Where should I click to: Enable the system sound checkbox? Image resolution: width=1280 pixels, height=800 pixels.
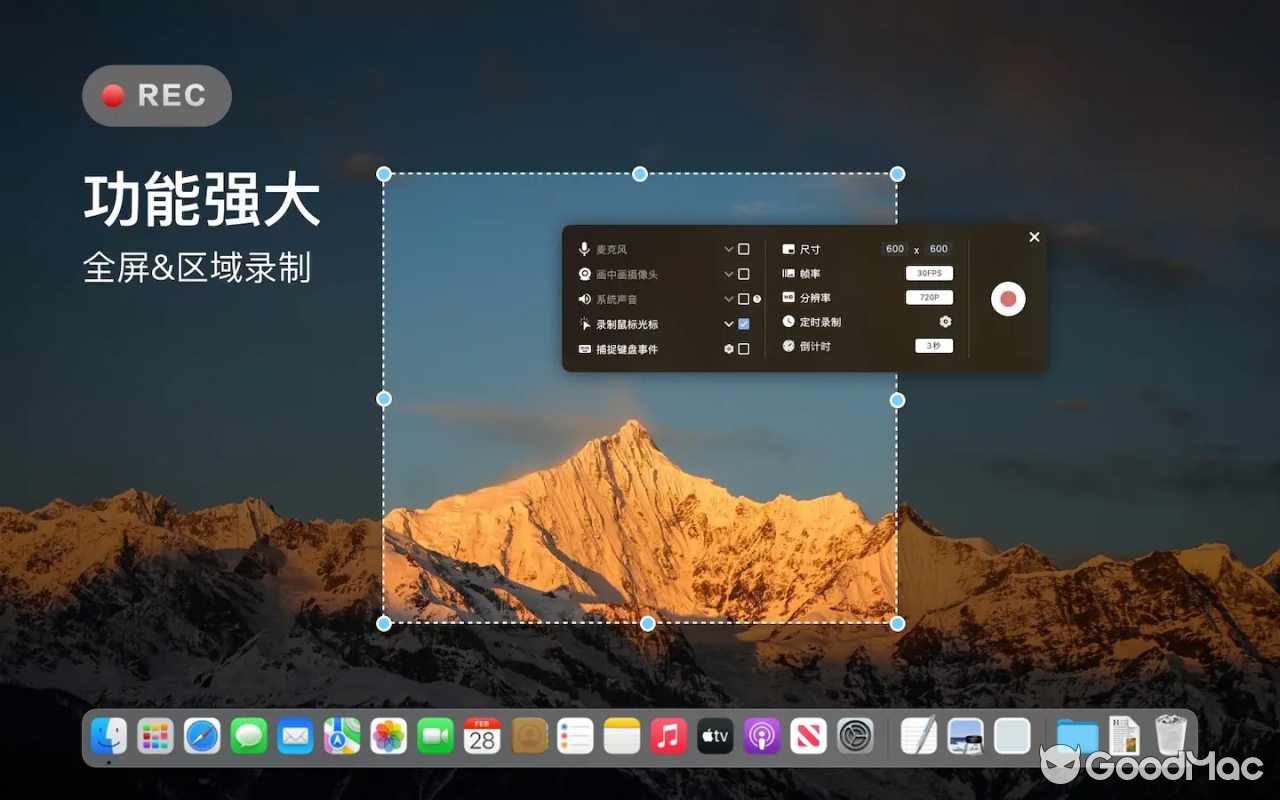743,299
